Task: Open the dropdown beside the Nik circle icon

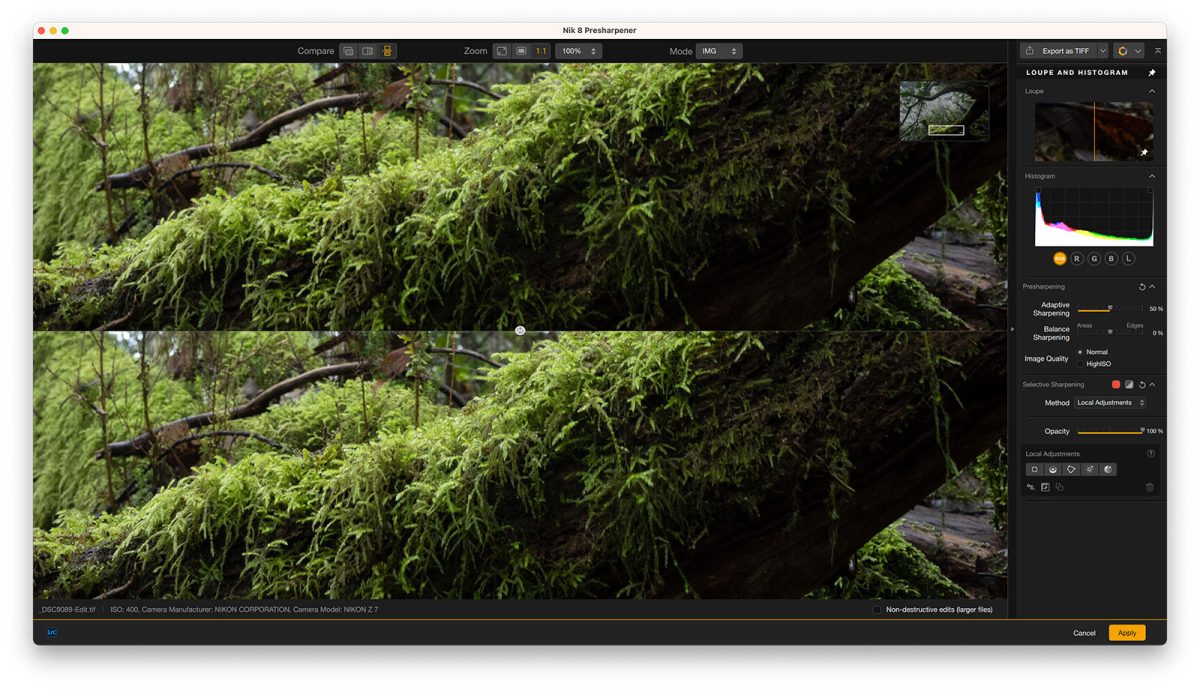Action: click(1137, 51)
